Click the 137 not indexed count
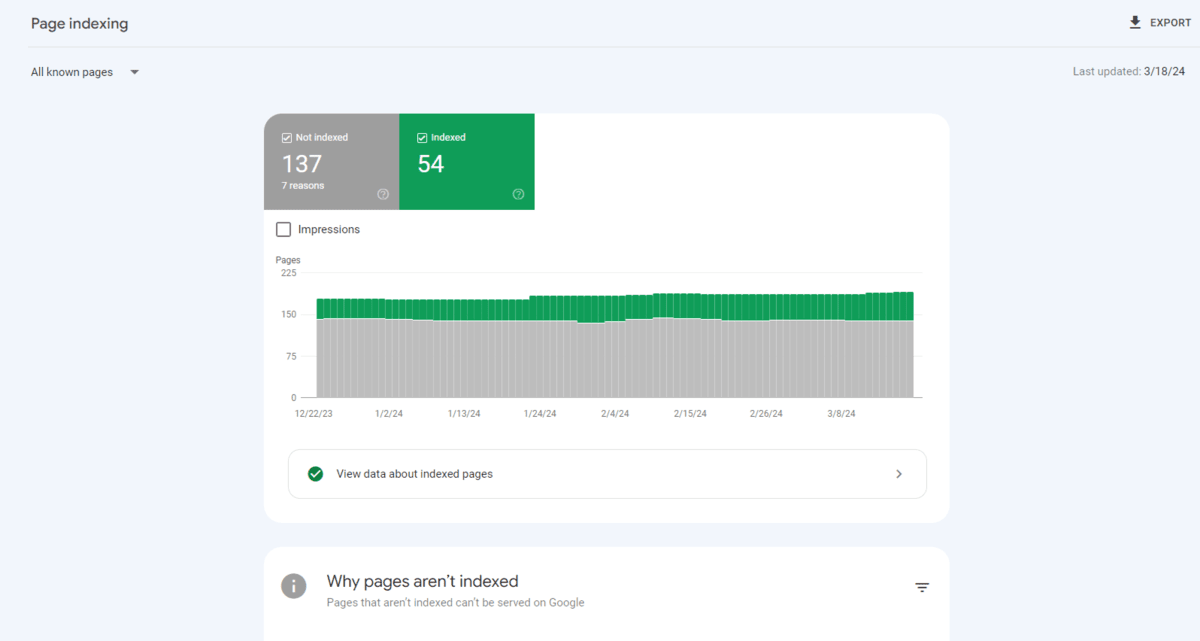This screenshot has width=1200, height=641. tap(303, 162)
